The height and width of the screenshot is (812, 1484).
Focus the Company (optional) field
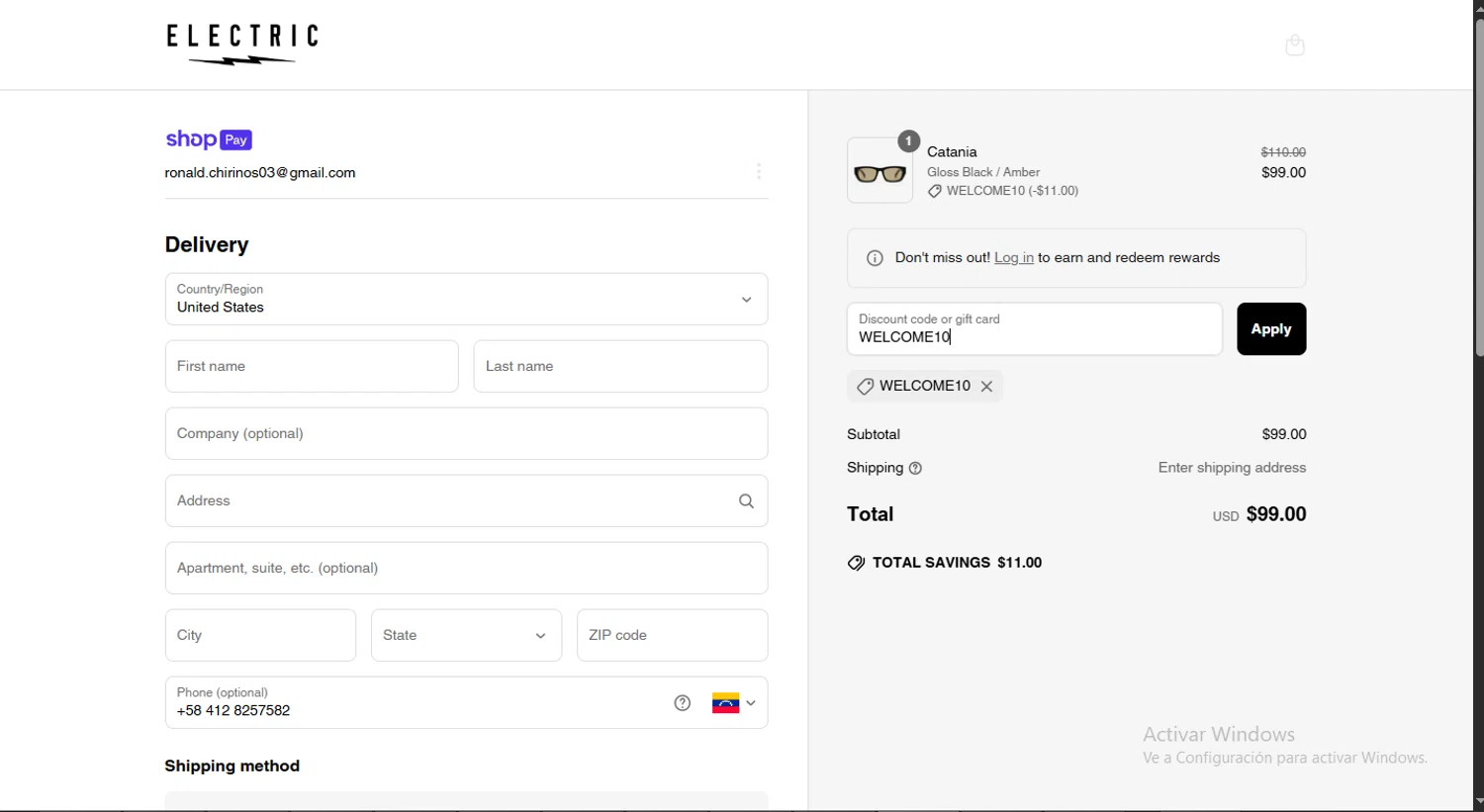(x=467, y=434)
